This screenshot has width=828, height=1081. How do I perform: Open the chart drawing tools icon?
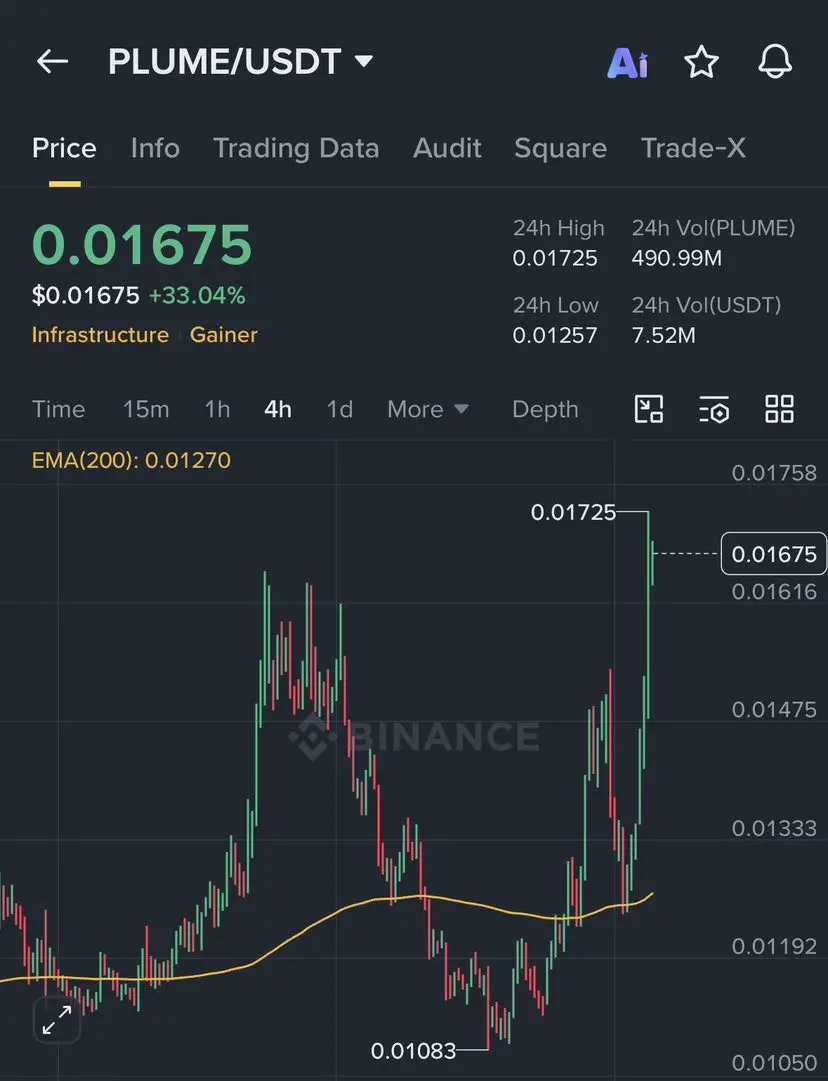pos(649,409)
